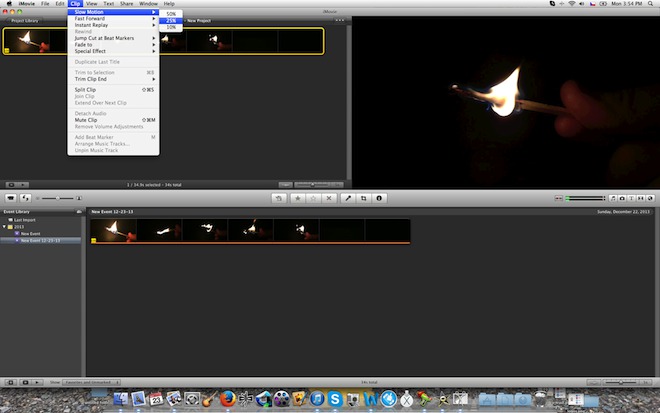Select 25% slow motion speed
Image resolution: width=660 pixels, height=413 pixels.
(x=171, y=20)
